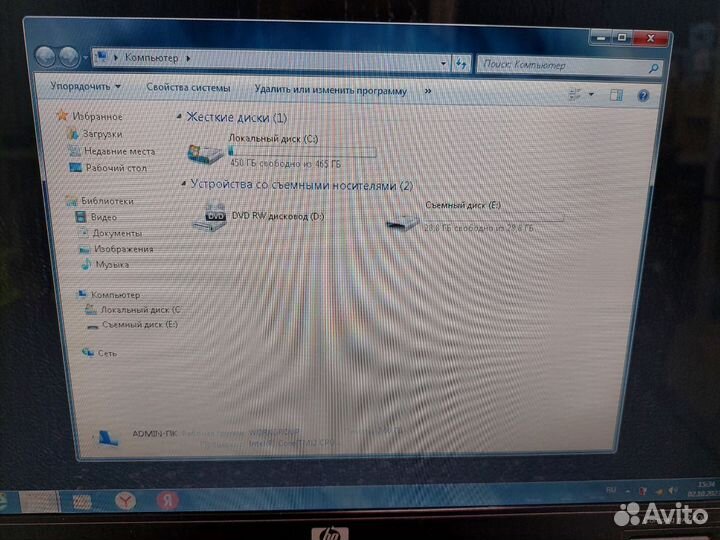Screen dimensions: 720x540
Task: Click Удалить или изменить программу
Action: click(331, 90)
